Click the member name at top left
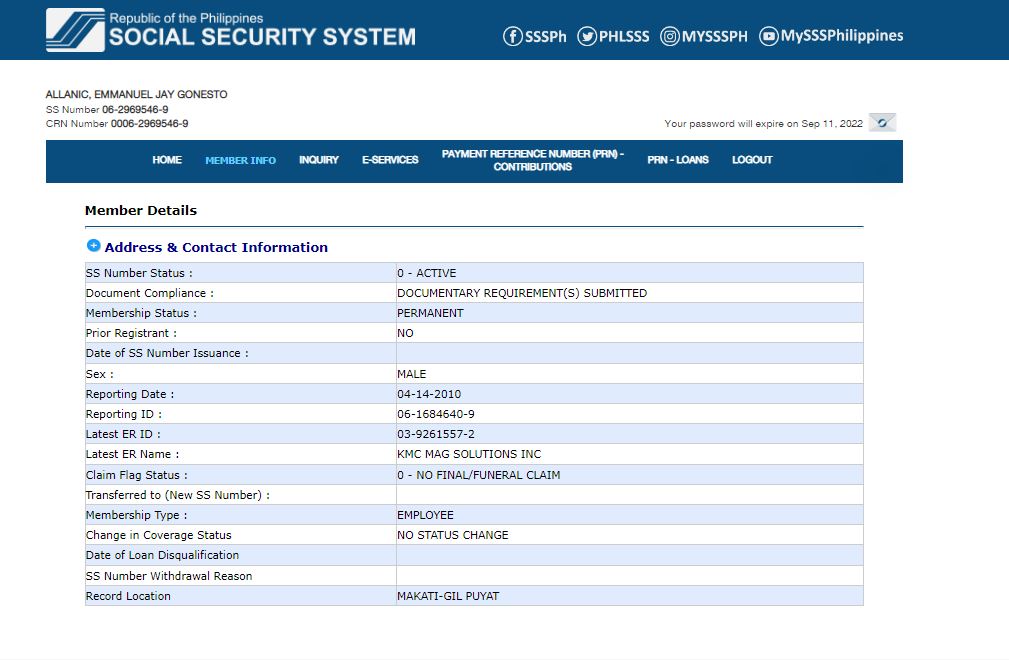 (x=136, y=94)
